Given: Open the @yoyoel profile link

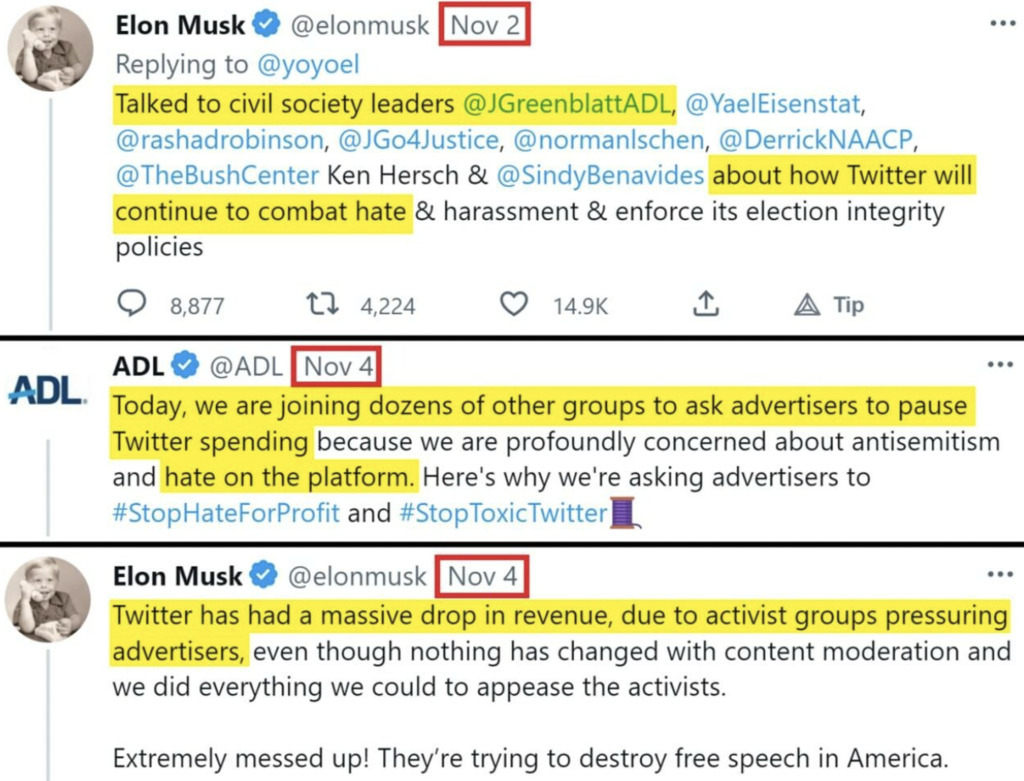Looking at the screenshot, I should pyautogui.click(x=307, y=64).
